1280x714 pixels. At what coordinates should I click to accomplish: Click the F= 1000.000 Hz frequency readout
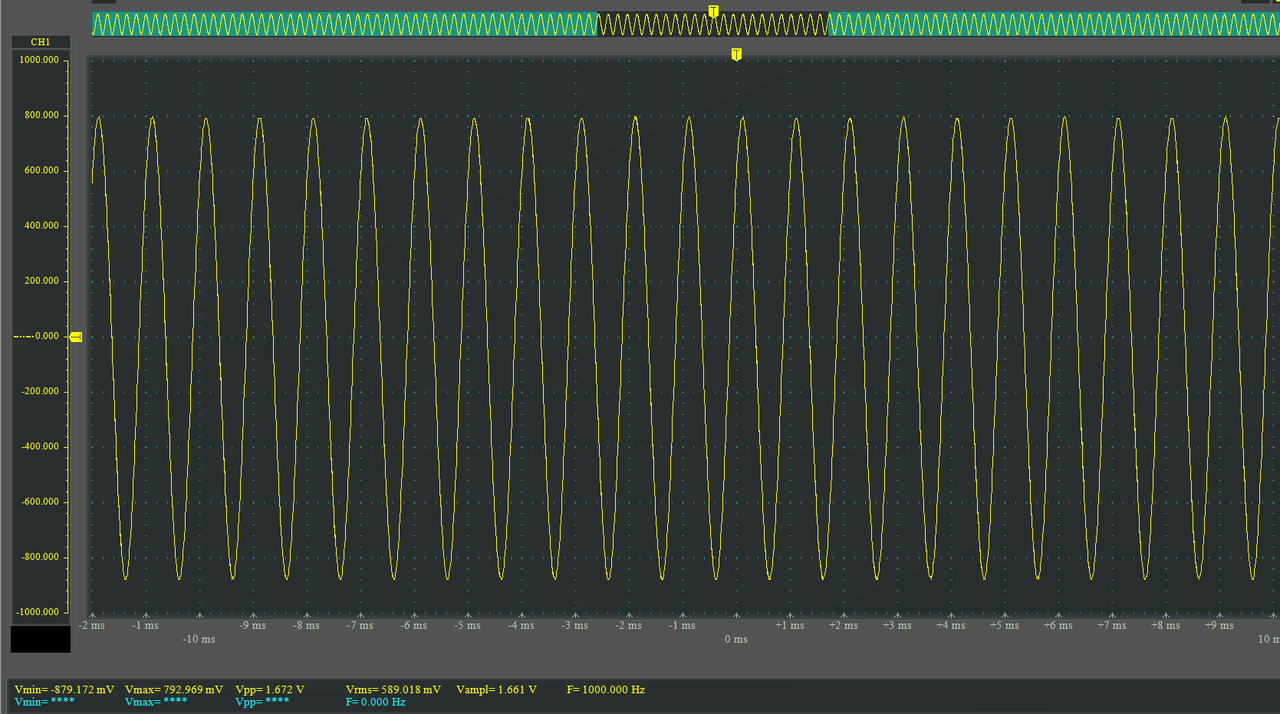pos(606,690)
